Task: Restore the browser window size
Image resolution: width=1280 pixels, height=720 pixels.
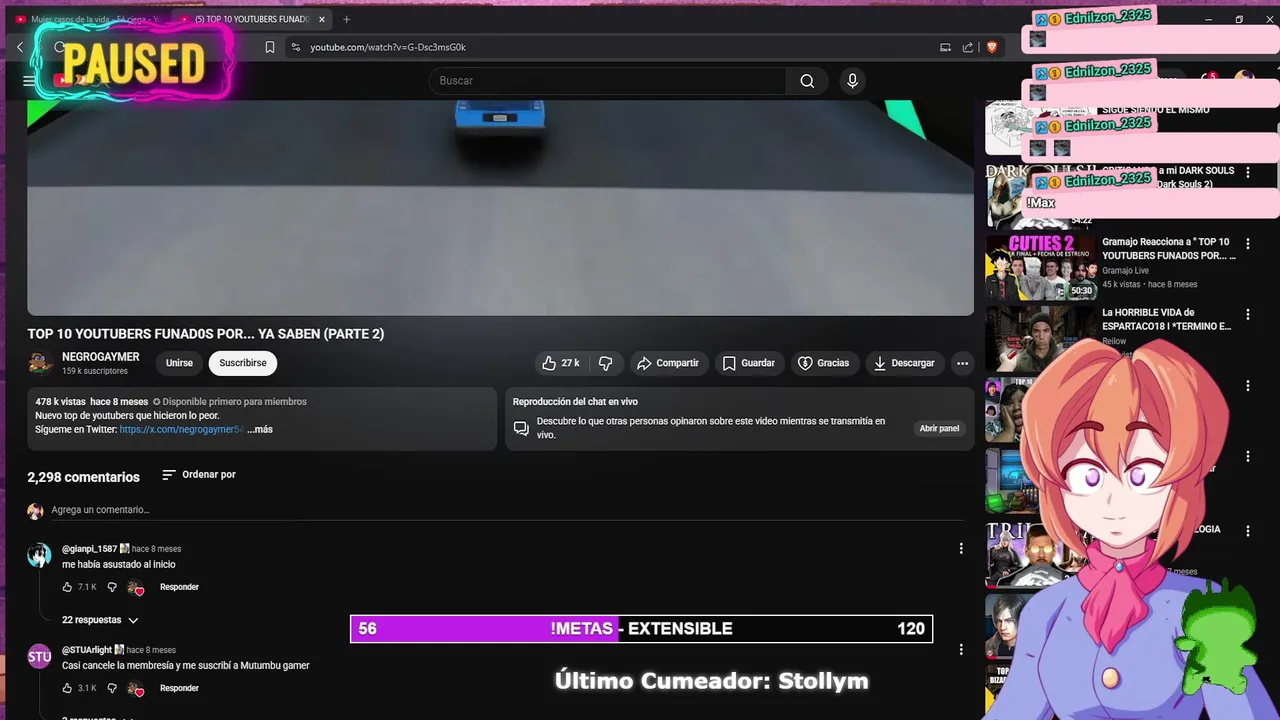Action: pos(1239,19)
